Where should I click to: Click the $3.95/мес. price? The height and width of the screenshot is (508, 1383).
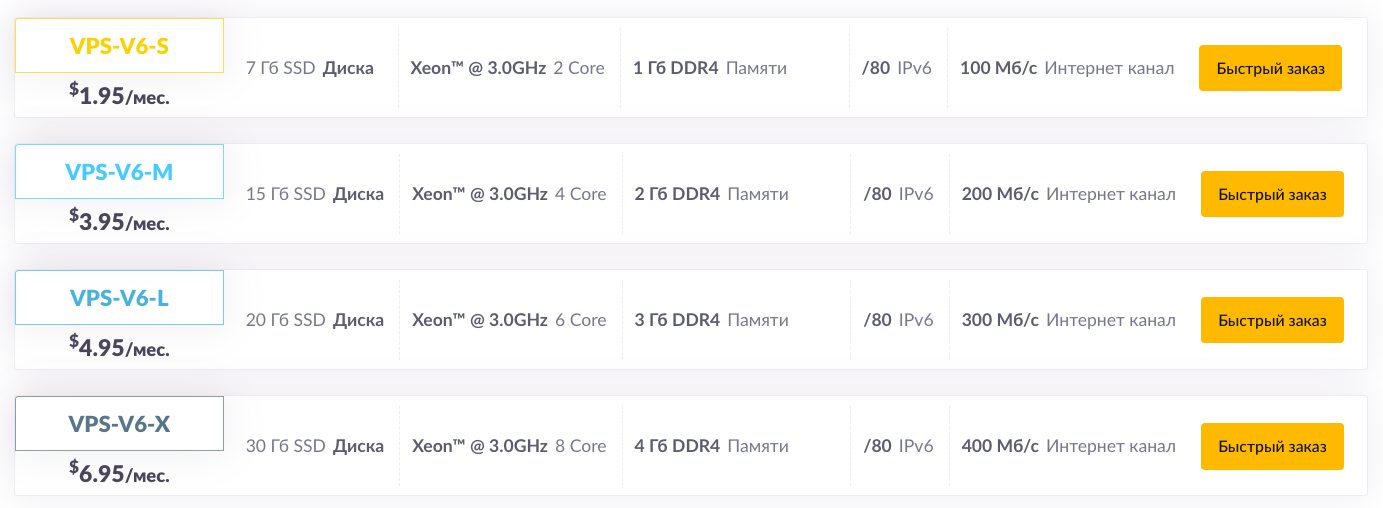coord(119,221)
